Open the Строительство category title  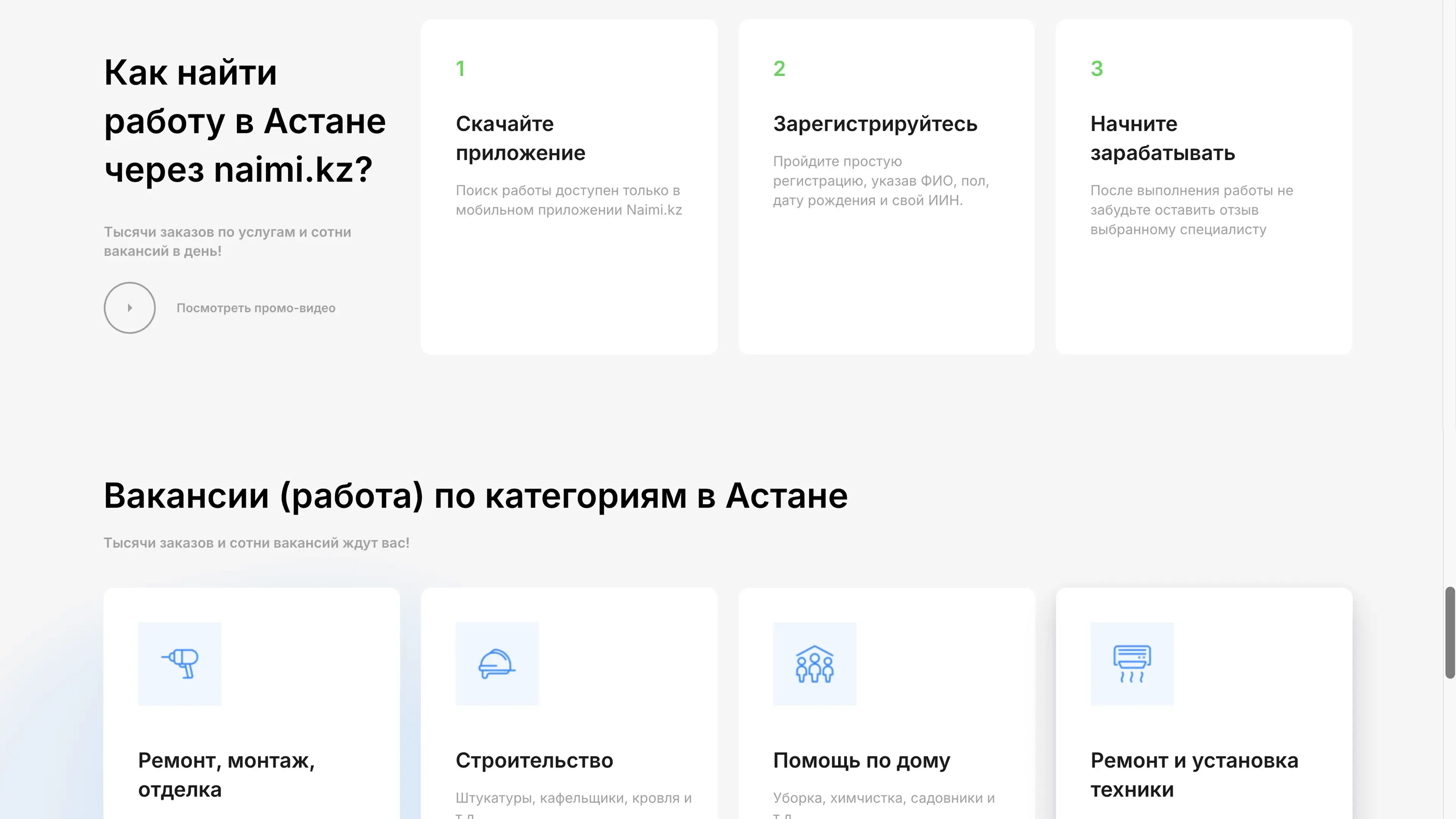(533, 760)
